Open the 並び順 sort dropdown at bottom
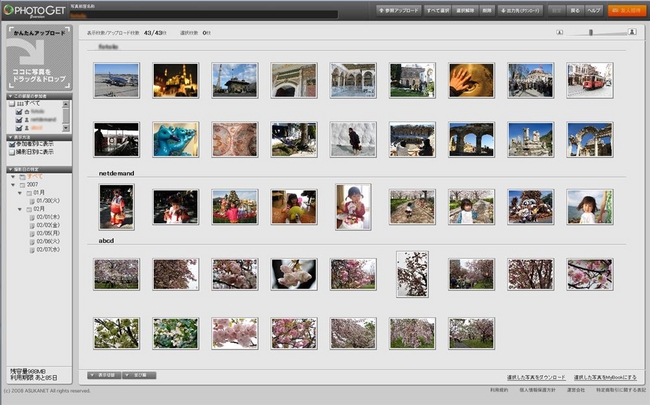Screen dimensions: 650x405 click(x=139, y=375)
